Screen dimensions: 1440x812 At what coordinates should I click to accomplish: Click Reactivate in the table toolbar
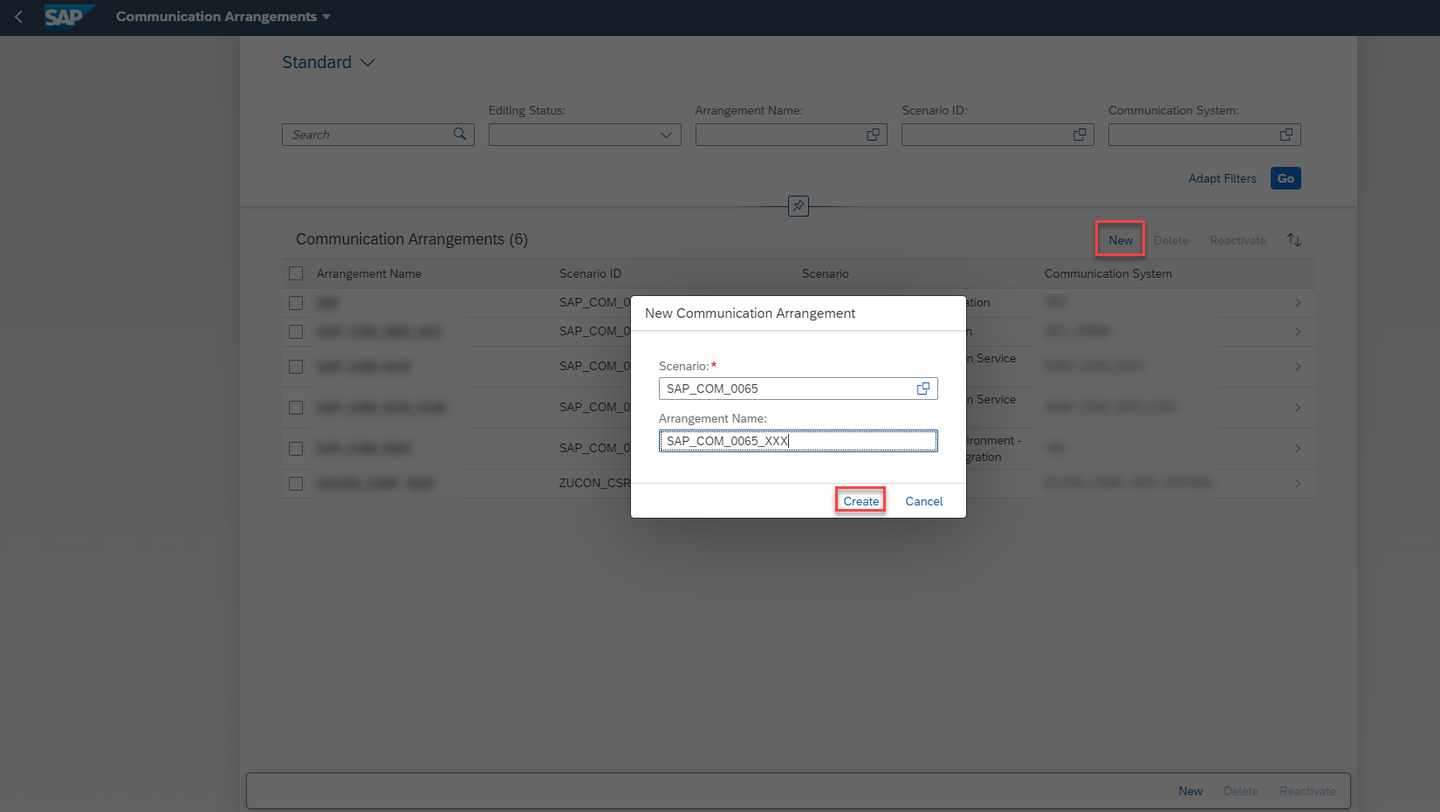1238,240
